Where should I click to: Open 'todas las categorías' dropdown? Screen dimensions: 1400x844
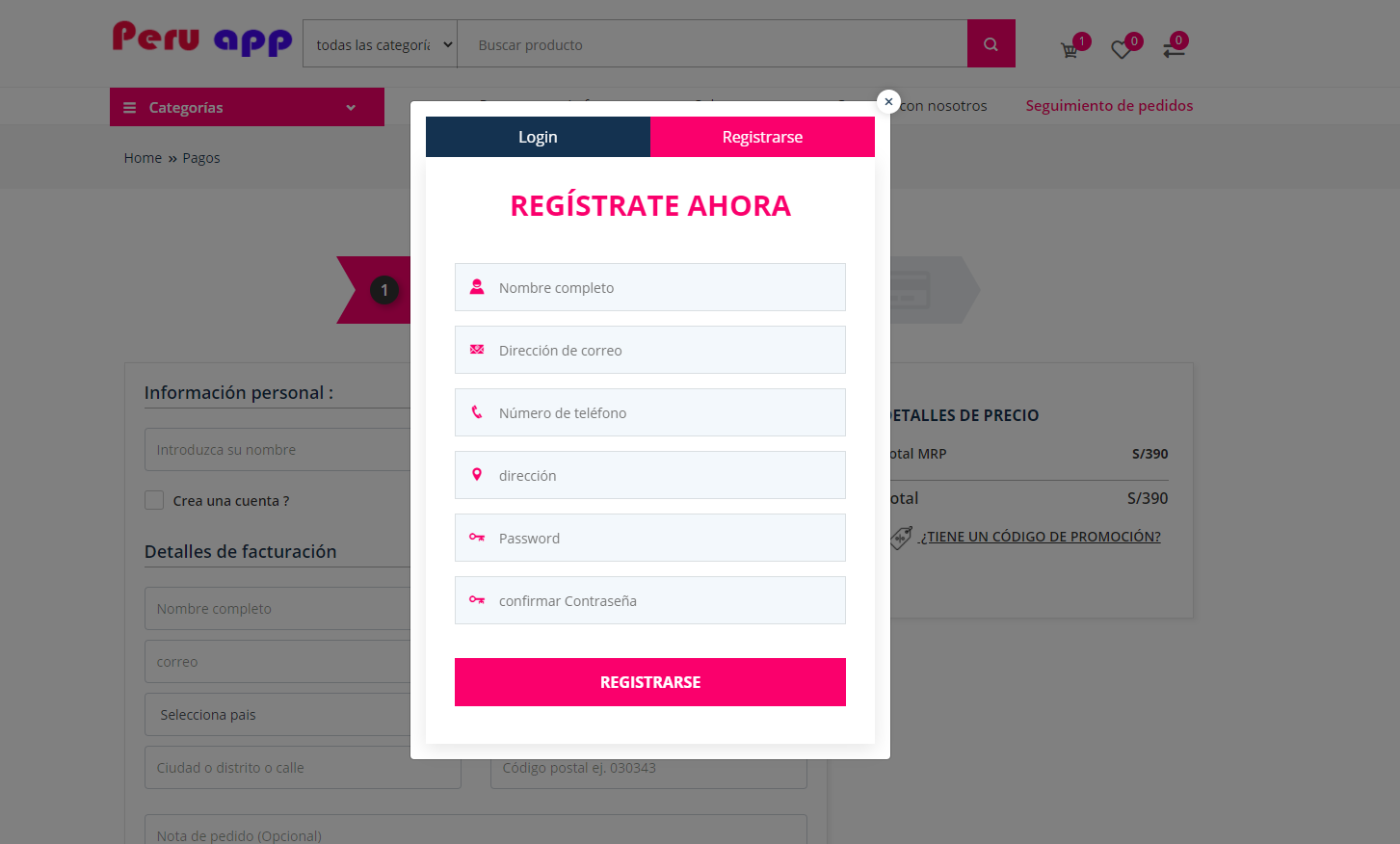tap(380, 44)
